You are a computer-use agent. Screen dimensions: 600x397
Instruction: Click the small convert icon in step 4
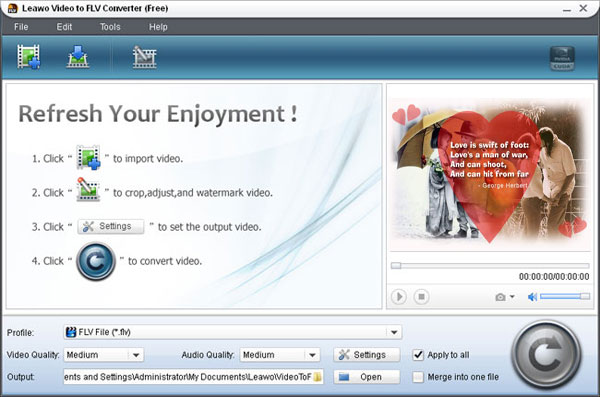[96, 261]
